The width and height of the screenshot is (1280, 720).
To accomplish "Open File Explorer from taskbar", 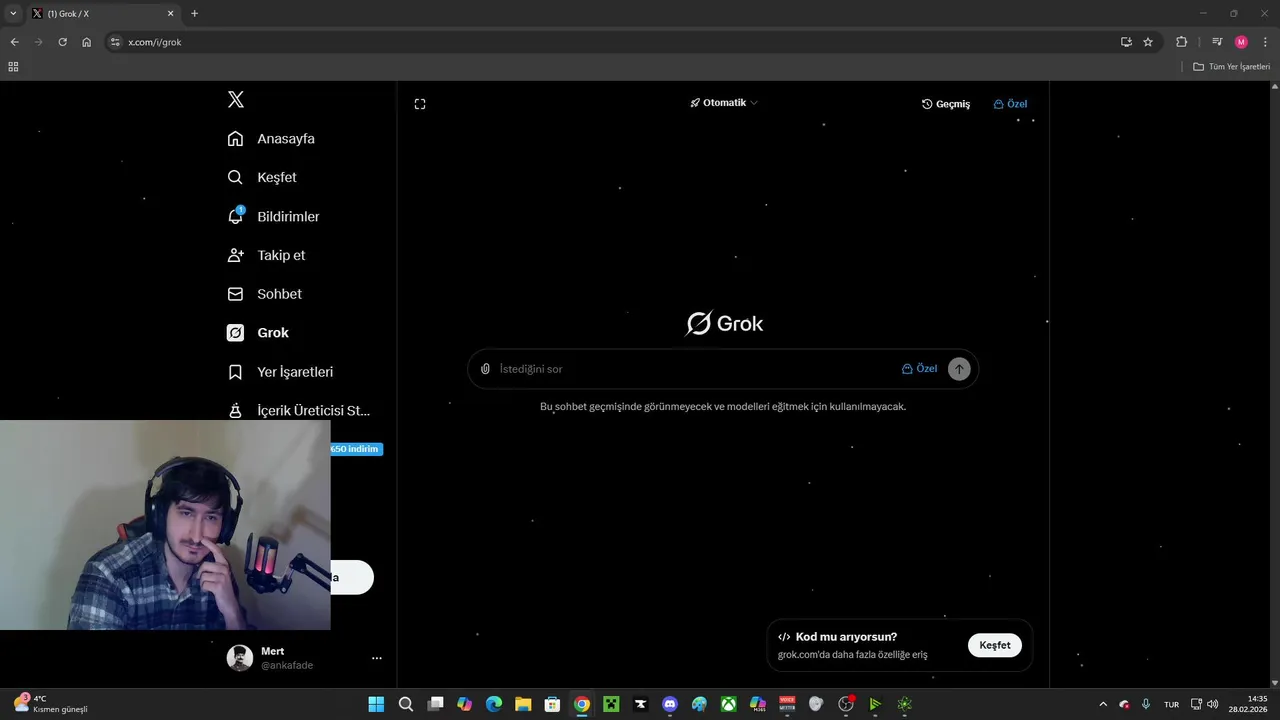I will coord(523,704).
